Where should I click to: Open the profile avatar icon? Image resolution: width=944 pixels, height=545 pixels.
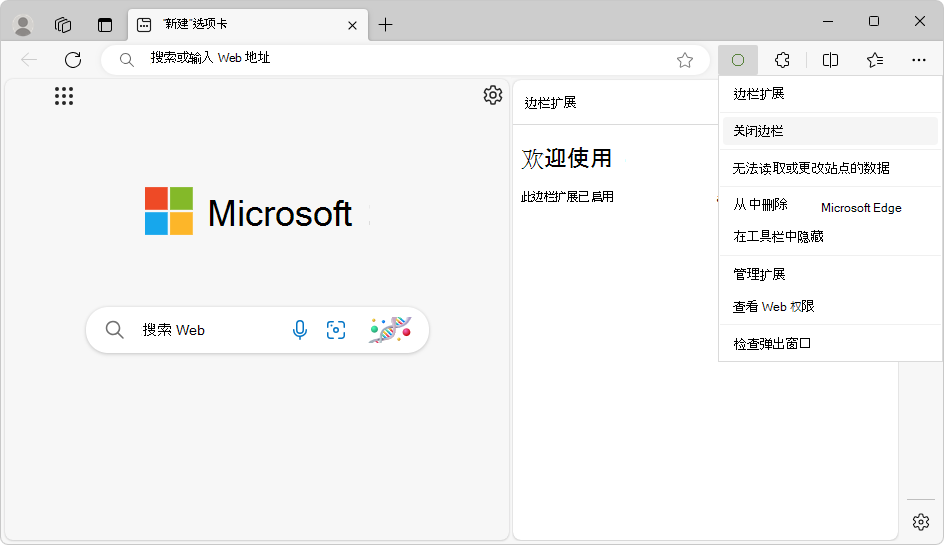23,25
